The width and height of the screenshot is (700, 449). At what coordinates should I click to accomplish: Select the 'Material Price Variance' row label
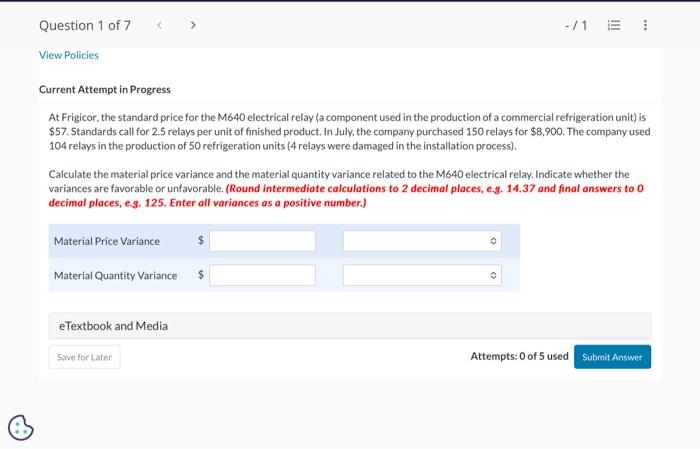coord(107,241)
